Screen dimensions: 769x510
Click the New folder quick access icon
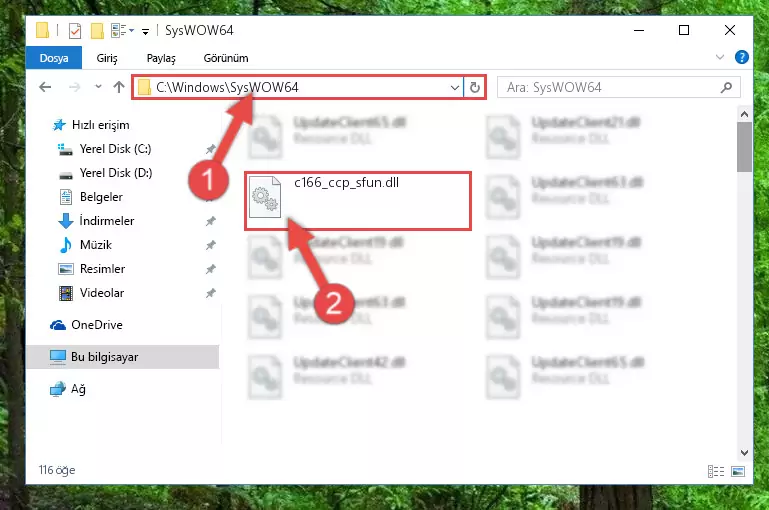(97, 31)
